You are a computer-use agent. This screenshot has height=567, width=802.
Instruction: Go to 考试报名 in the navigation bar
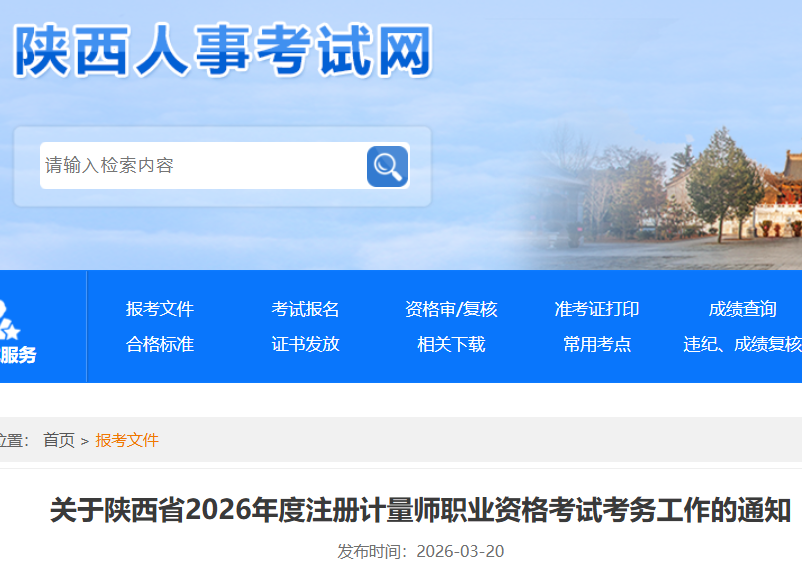point(306,309)
